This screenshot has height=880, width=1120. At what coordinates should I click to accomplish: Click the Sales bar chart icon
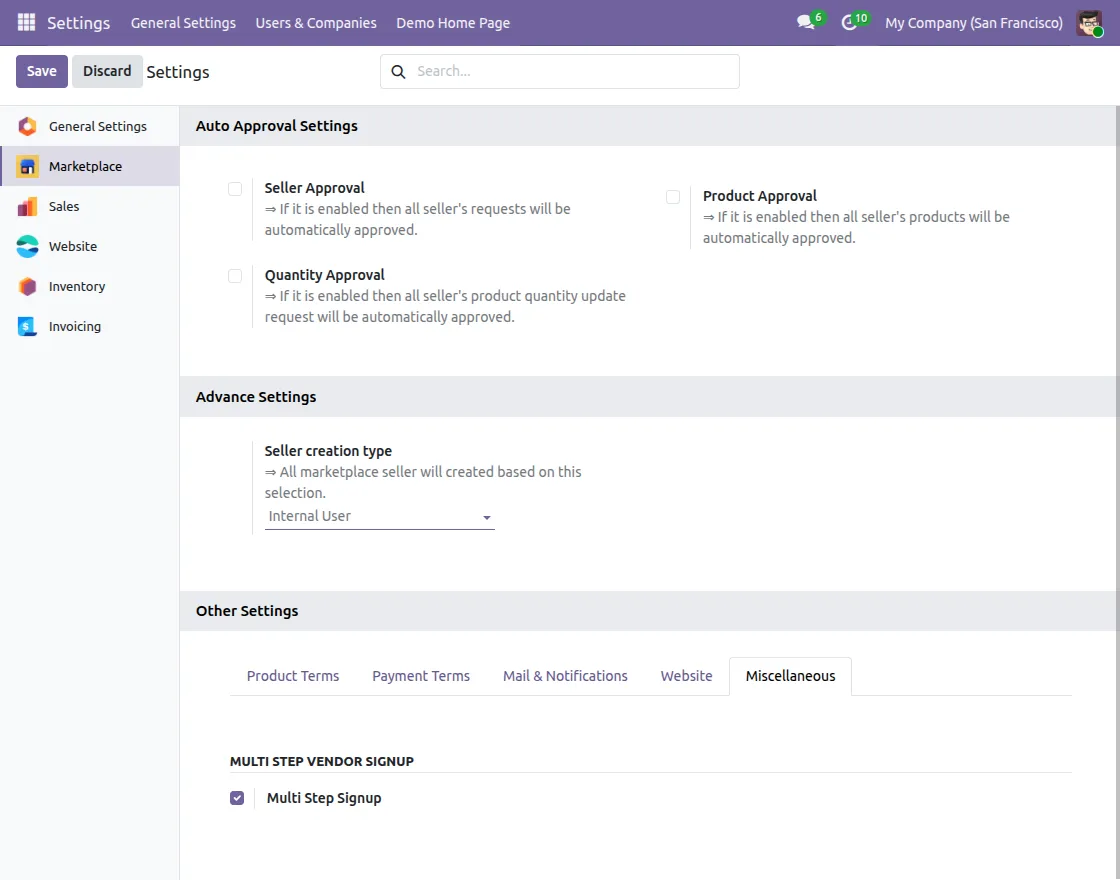(x=27, y=206)
